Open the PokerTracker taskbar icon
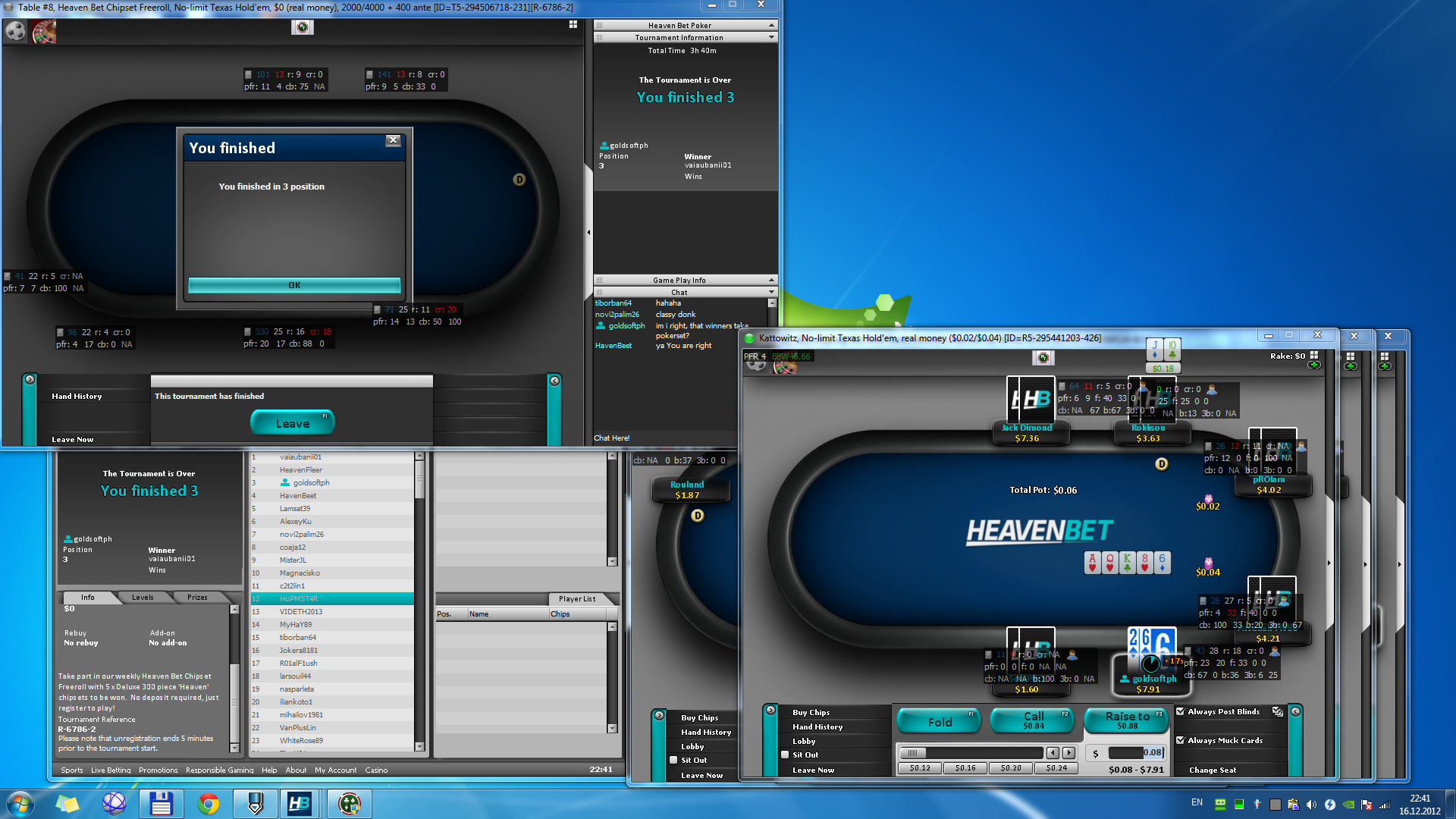The height and width of the screenshot is (819, 1456). 349,804
